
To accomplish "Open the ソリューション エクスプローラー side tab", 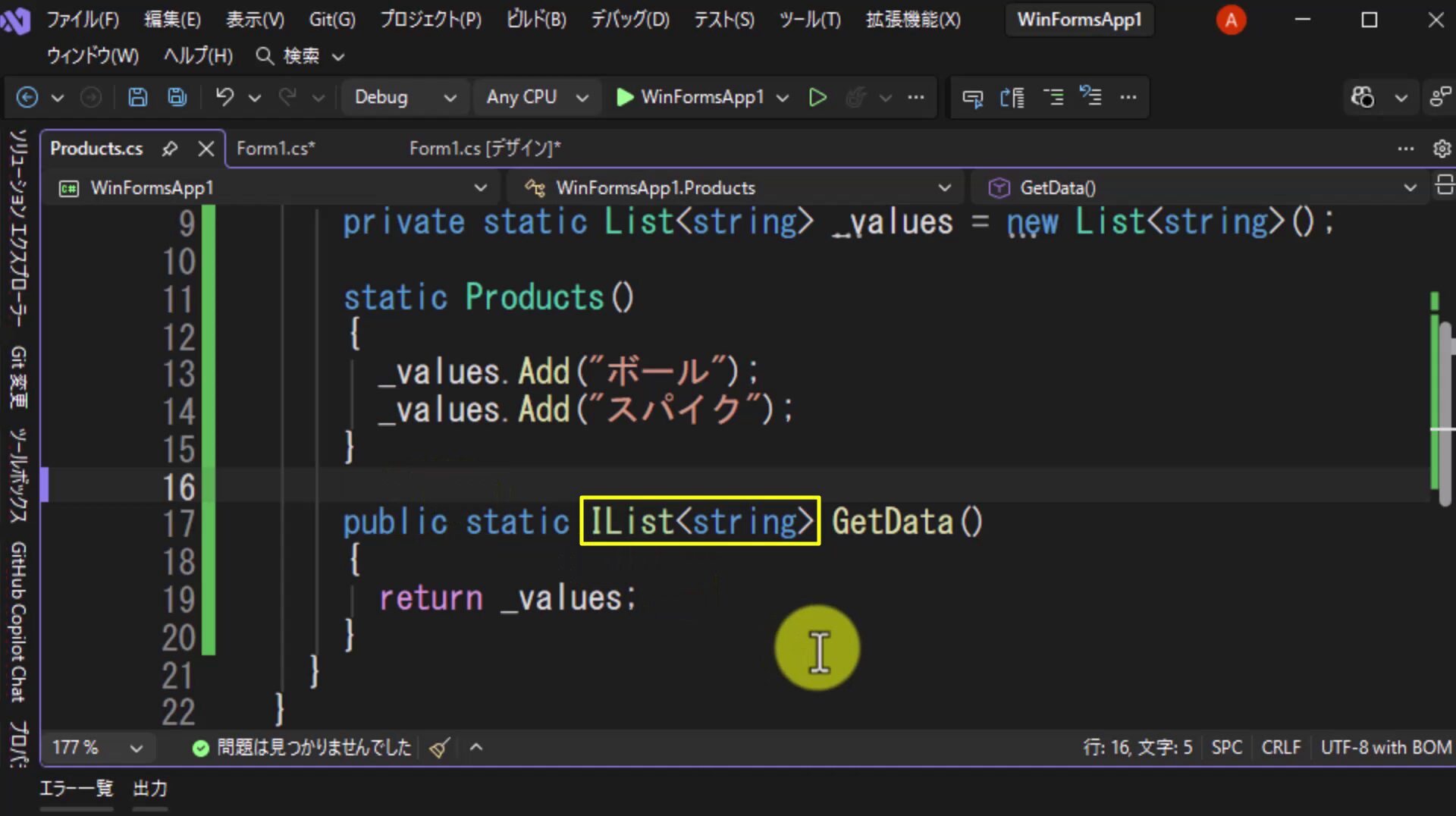I will (x=18, y=228).
